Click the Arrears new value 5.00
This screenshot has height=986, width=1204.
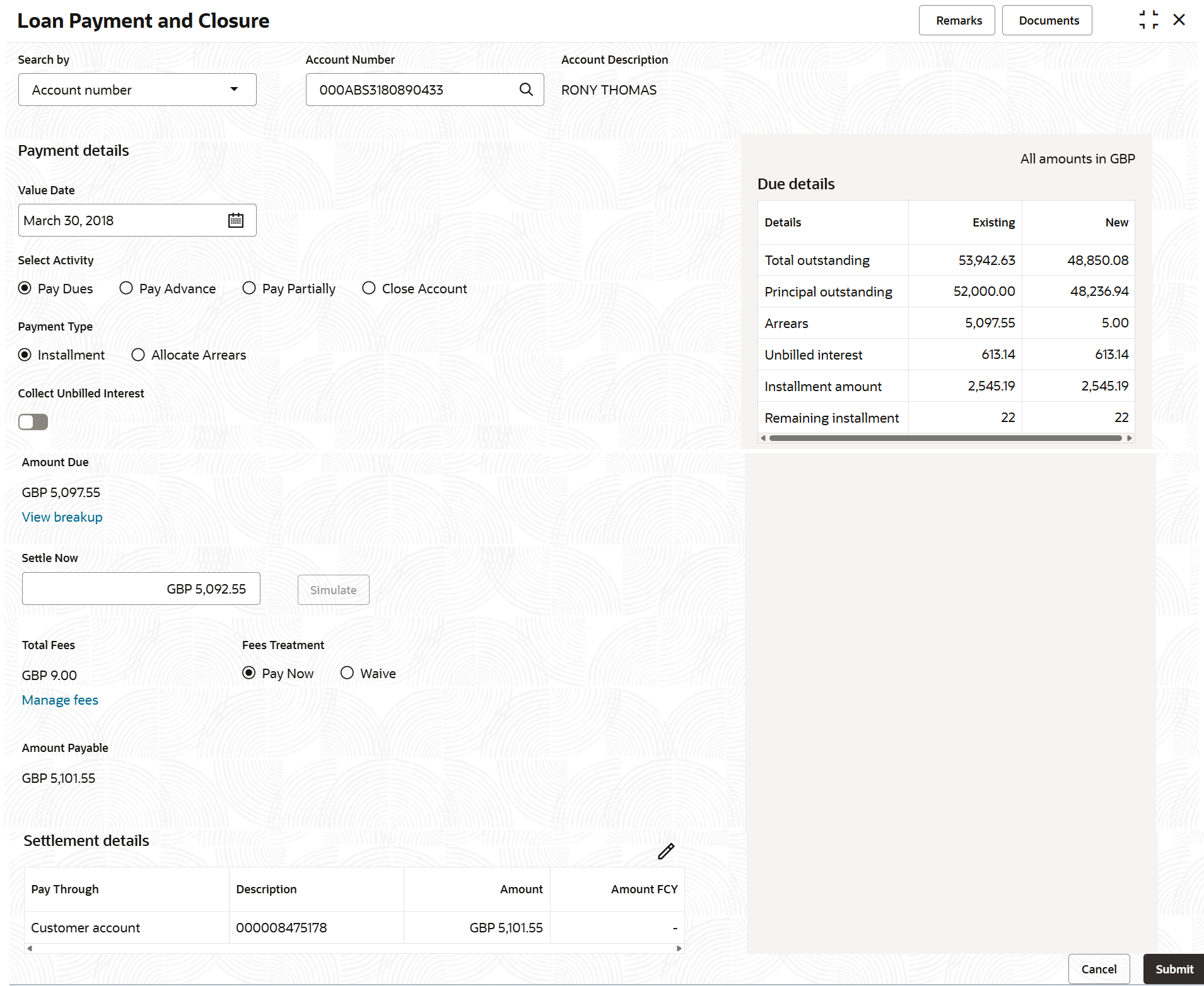click(1115, 323)
